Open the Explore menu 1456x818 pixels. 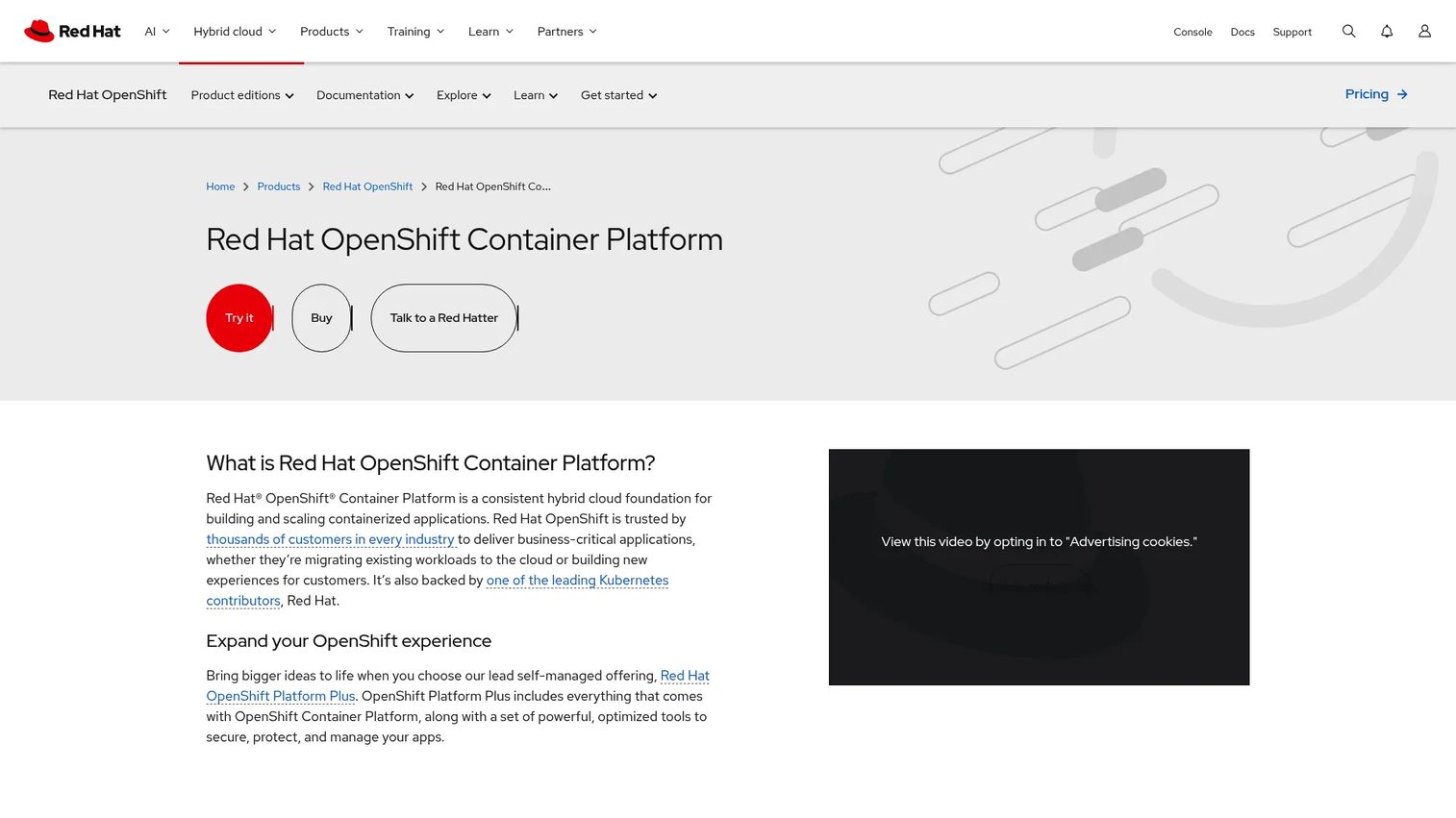(464, 95)
